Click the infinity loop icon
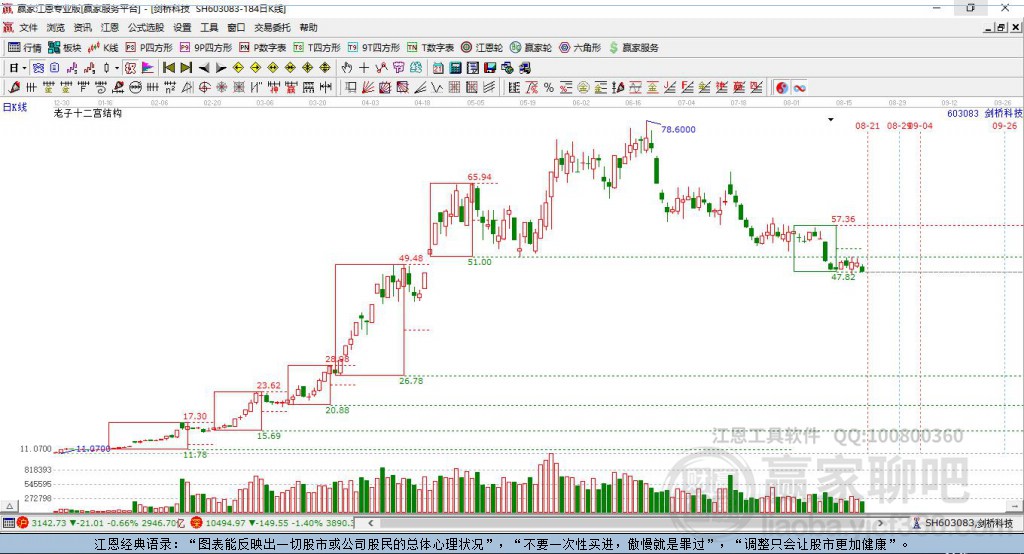Image resolution: width=1024 pixels, height=554 pixels. pyautogui.click(x=800, y=88)
